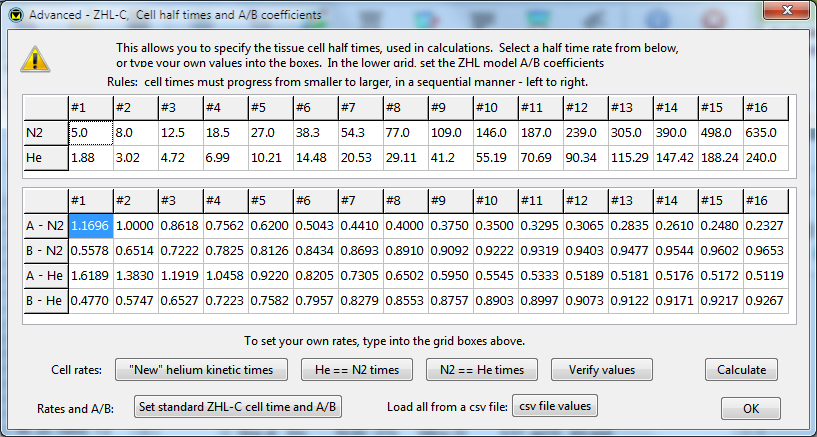This screenshot has height=437, width=817.
Task: Click the N2 == He times button
Action: 482,370
